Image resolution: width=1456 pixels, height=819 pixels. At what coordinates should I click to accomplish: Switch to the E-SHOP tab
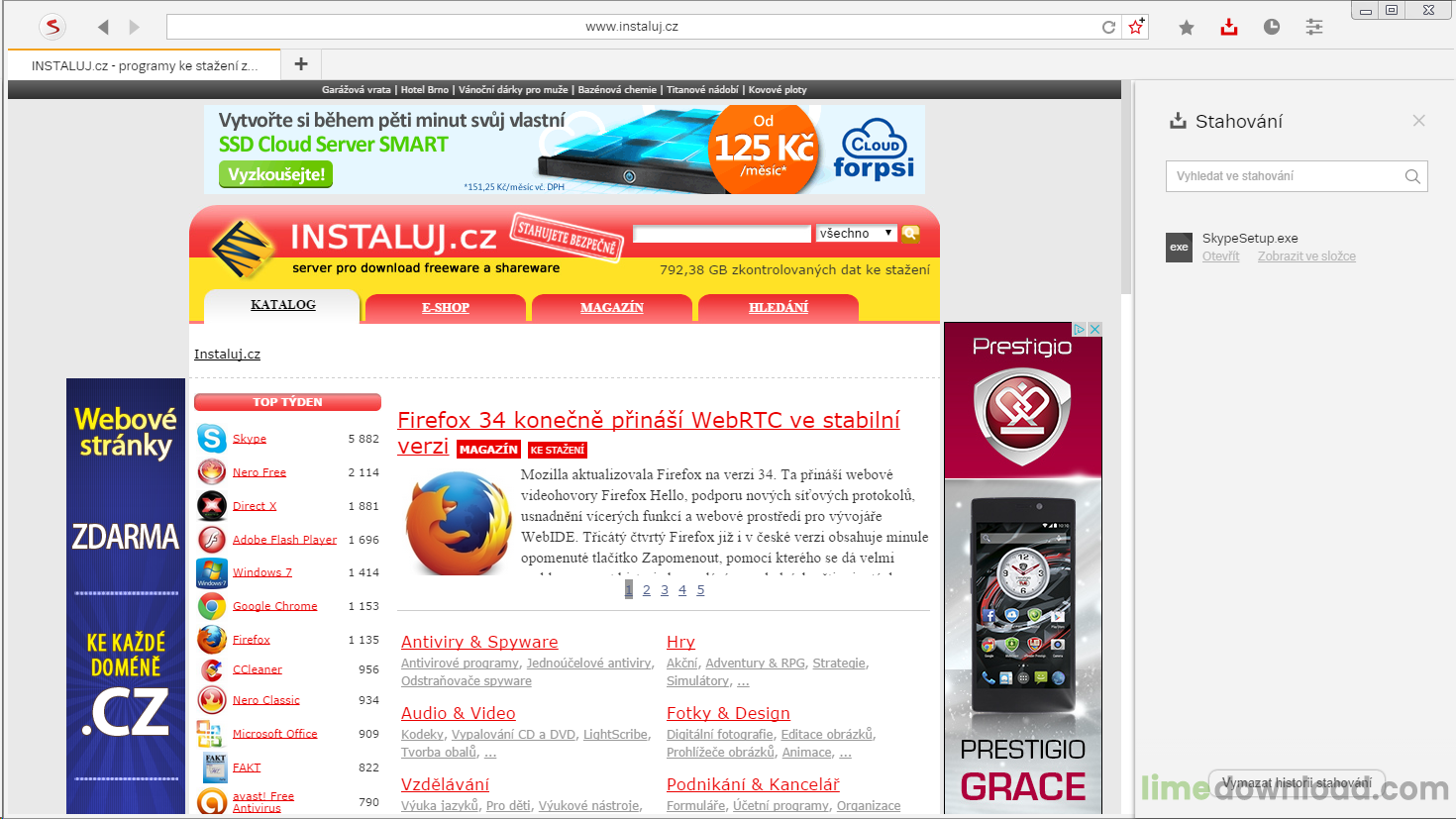coord(446,307)
